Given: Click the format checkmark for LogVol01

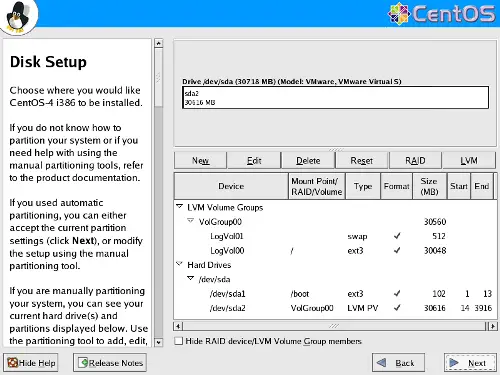Looking at the screenshot, I should pyautogui.click(x=397, y=236).
